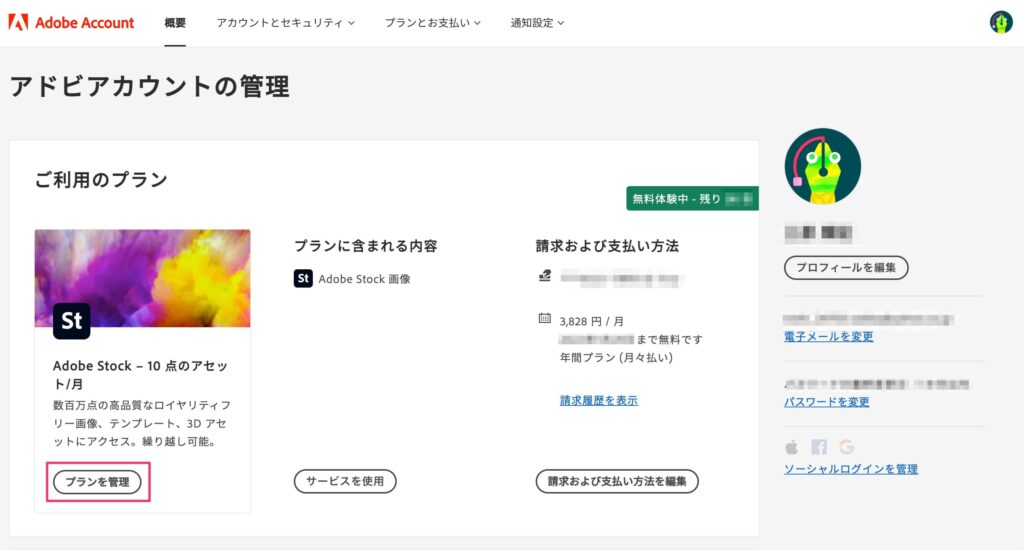Image resolution: width=1024 pixels, height=550 pixels.
Task: Click 請求および支払い方法を編集 button
Action: [x=617, y=481]
